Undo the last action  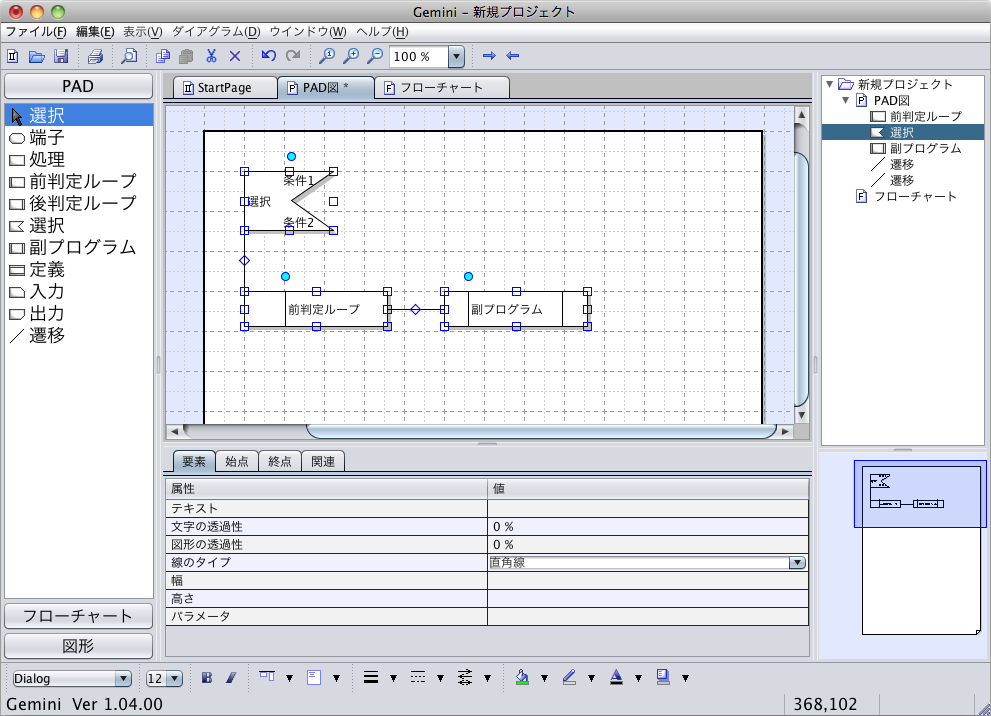(x=269, y=56)
